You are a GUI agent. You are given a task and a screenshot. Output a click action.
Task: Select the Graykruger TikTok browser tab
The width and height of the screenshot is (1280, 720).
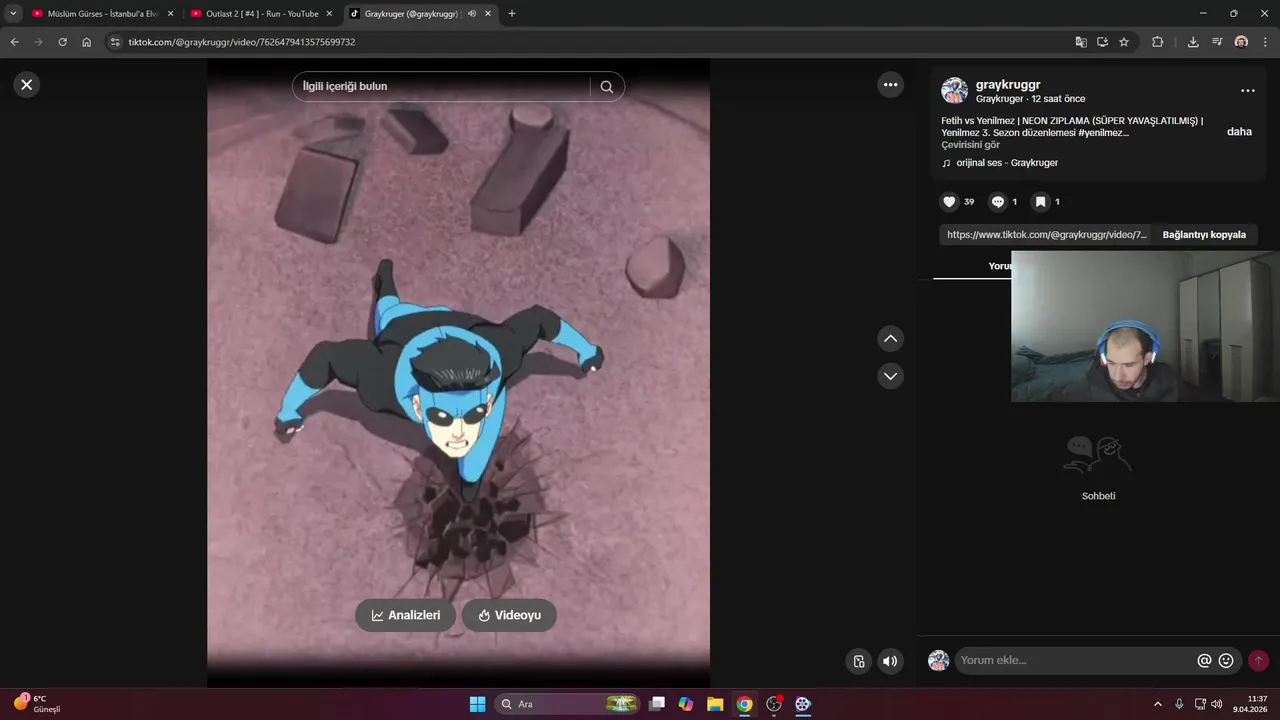(410, 14)
